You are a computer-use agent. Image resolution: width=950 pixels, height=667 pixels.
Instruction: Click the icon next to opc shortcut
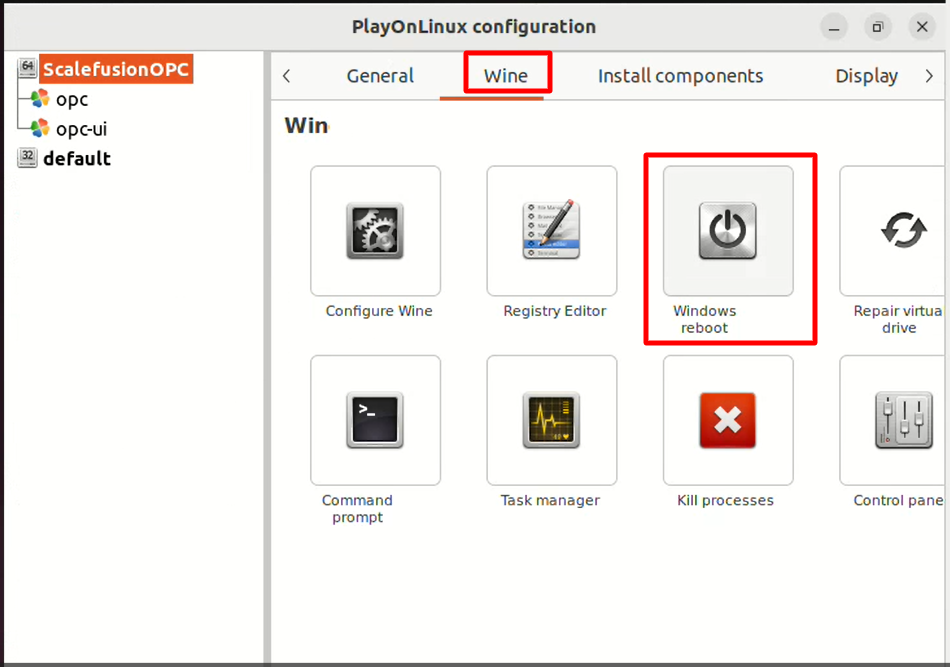click(40, 98)
